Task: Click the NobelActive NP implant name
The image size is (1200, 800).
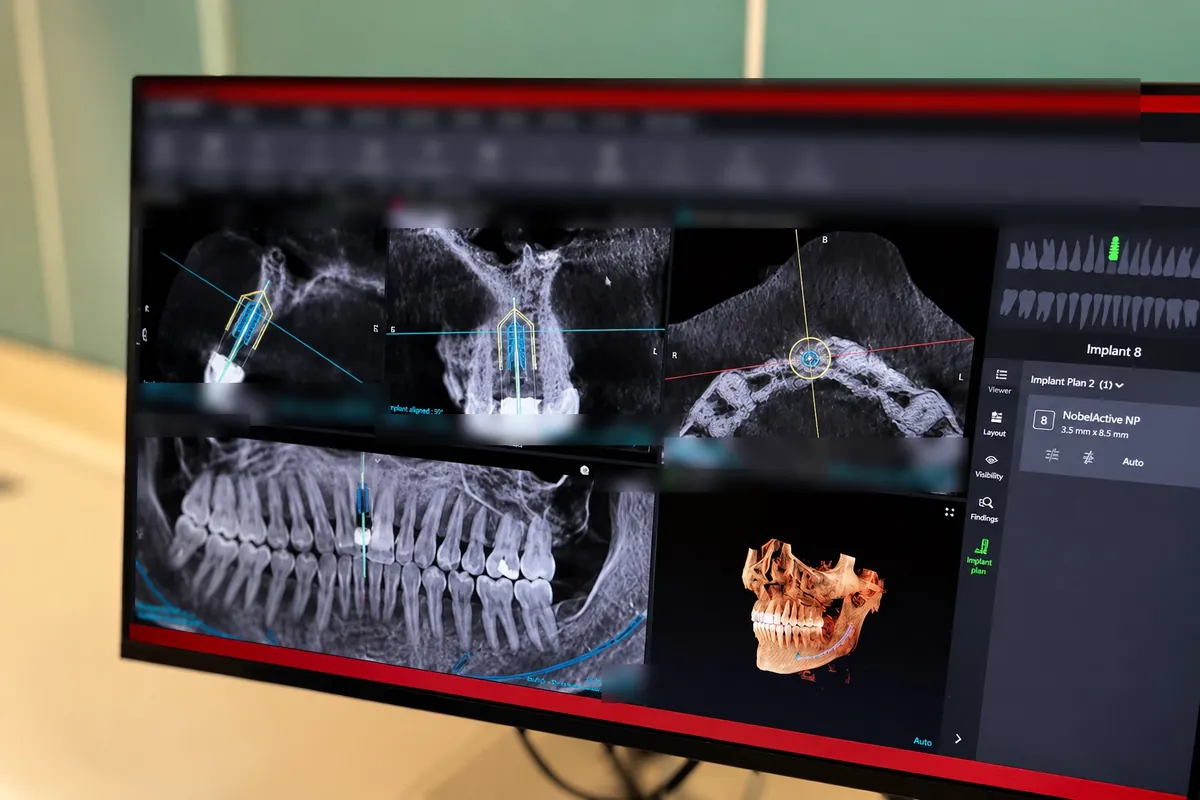Action: pyautogui.click(x=1101, y=420)
